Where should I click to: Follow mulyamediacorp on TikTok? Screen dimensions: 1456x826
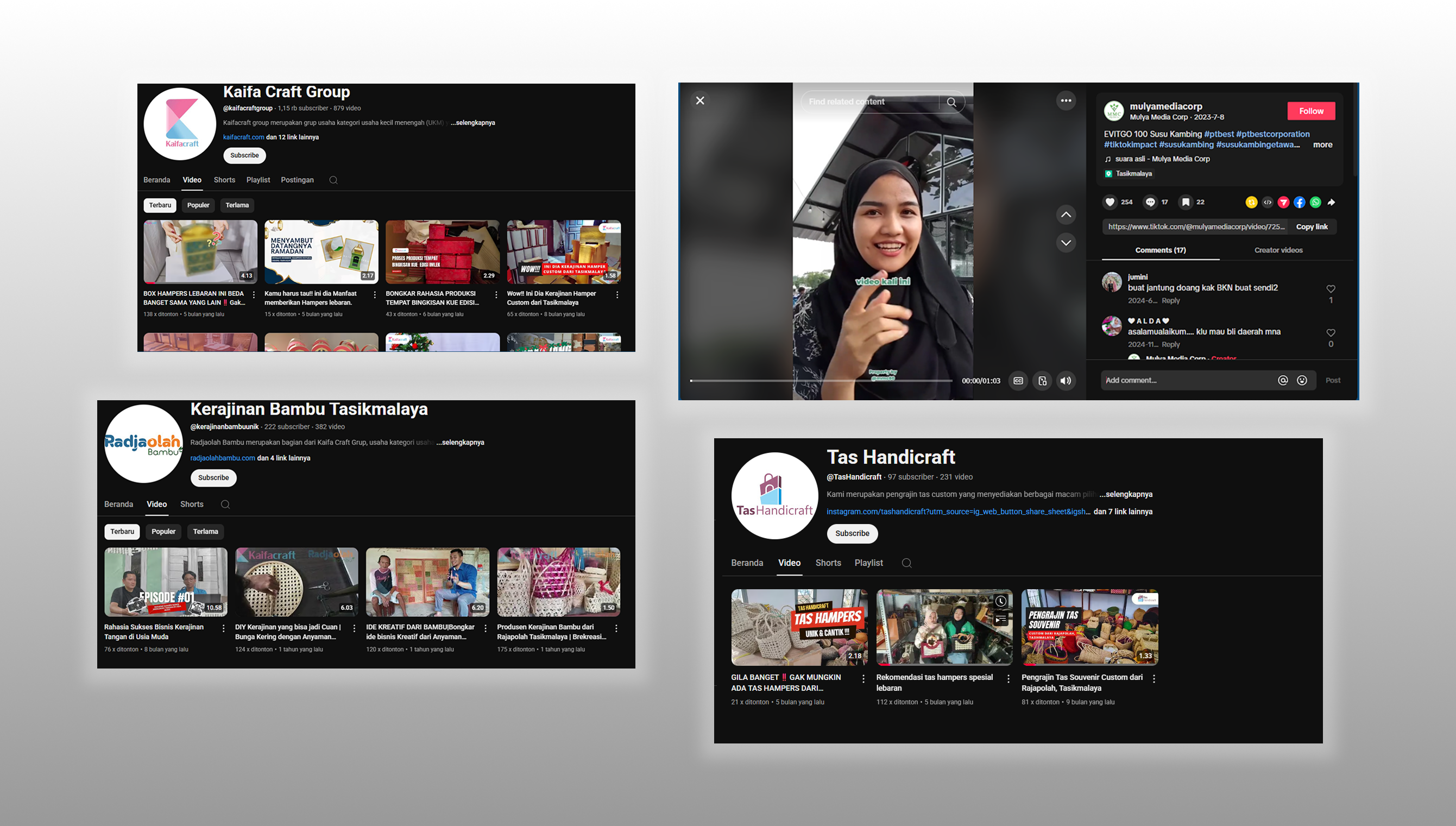coord(1311,111)
